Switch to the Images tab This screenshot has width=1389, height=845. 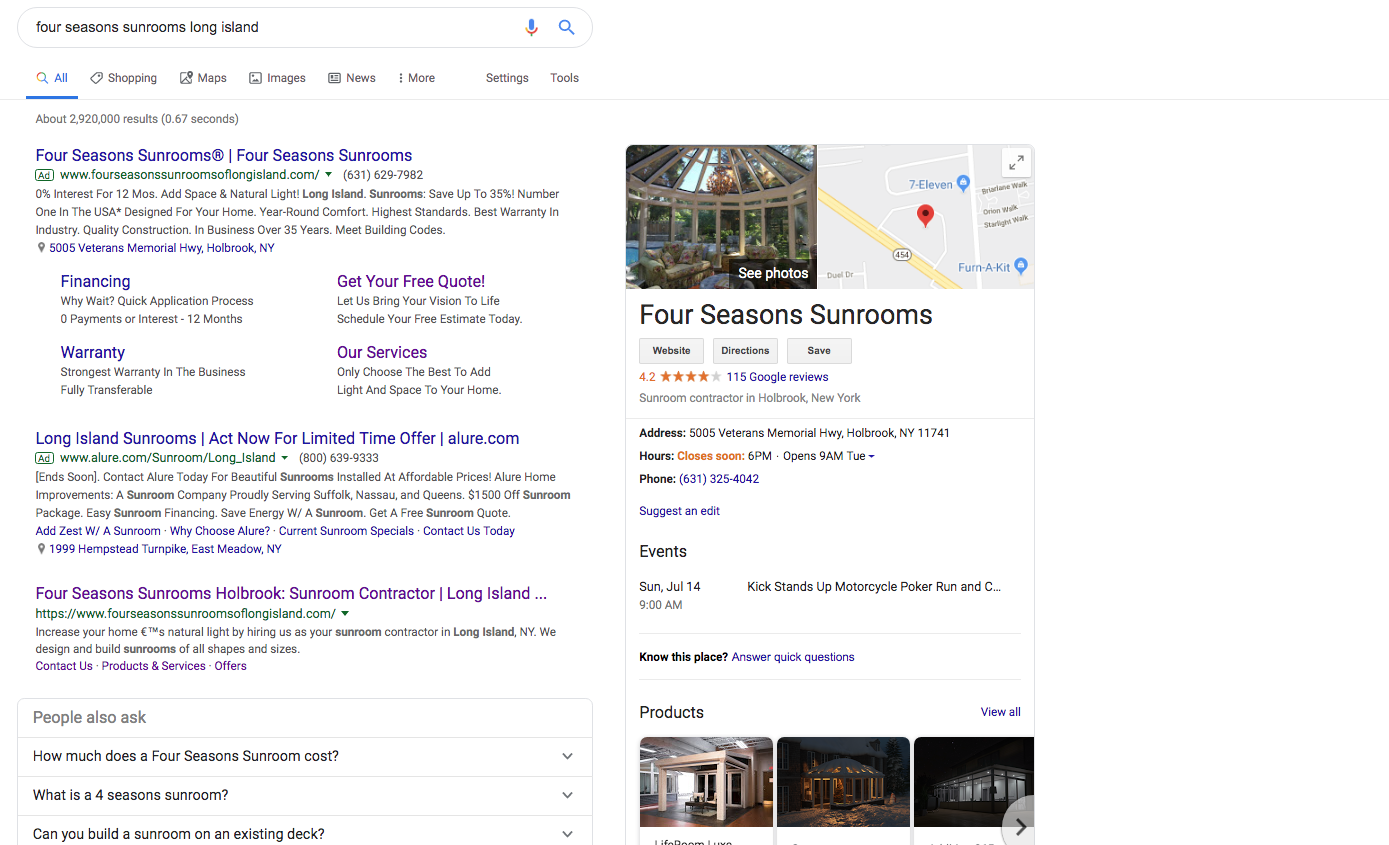(x=277, y=78)
